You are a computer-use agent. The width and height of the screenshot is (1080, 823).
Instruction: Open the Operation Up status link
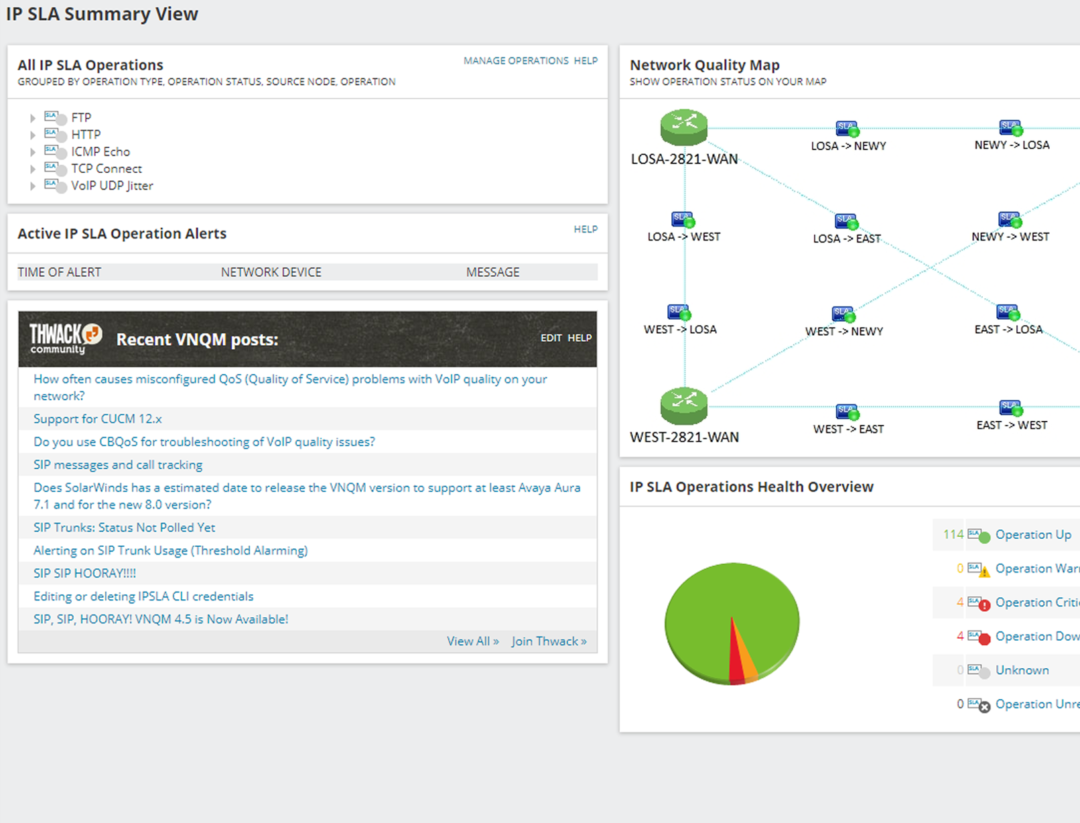click(x=1033, y=534)
